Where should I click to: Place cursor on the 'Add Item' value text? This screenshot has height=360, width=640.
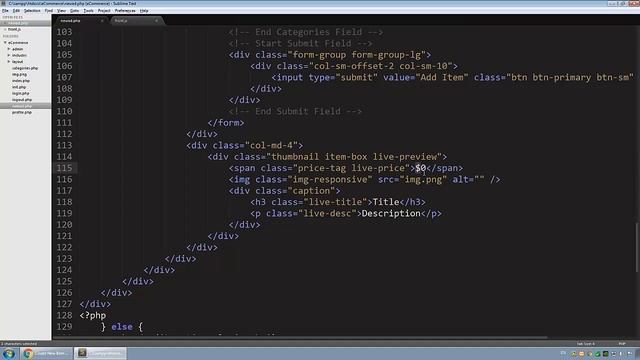click(442, 78)
